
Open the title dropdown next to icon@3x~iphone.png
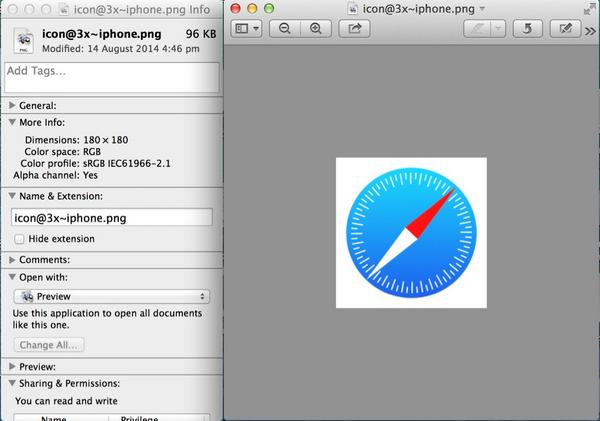(x=482, y=8)
